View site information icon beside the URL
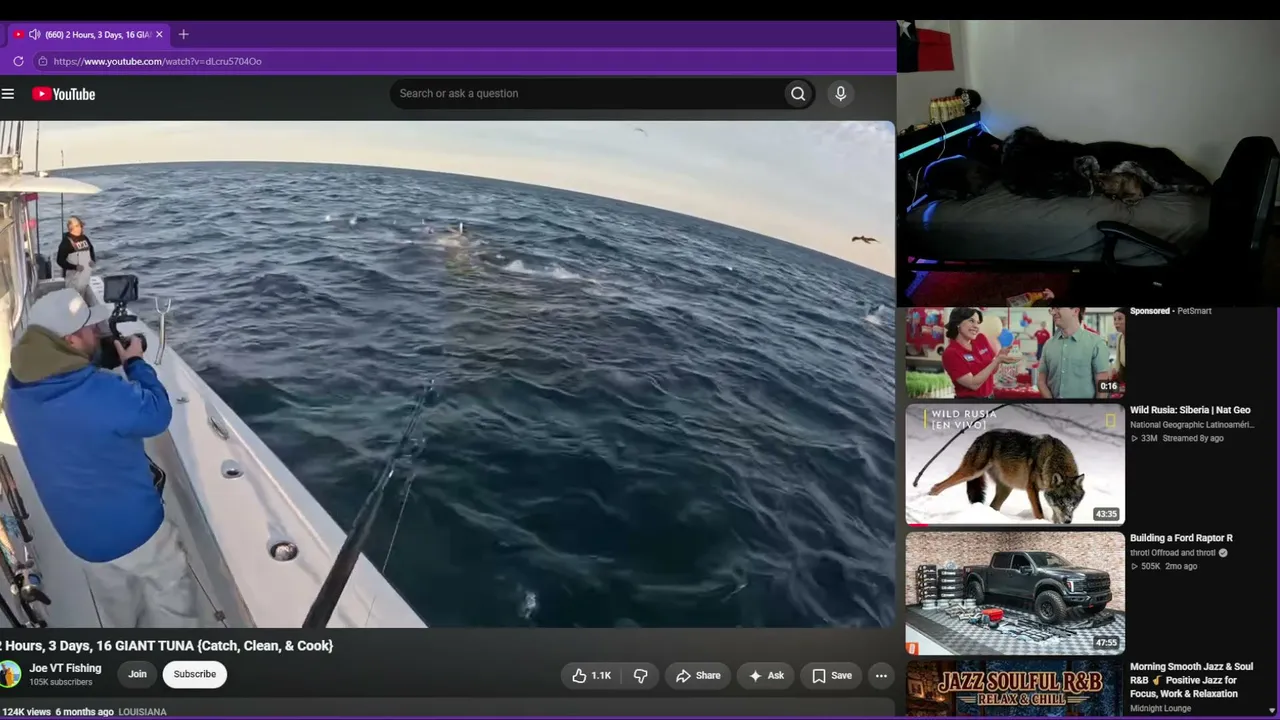The width and height of the screenshot is (1280, 720). click(x=42, y=61)
